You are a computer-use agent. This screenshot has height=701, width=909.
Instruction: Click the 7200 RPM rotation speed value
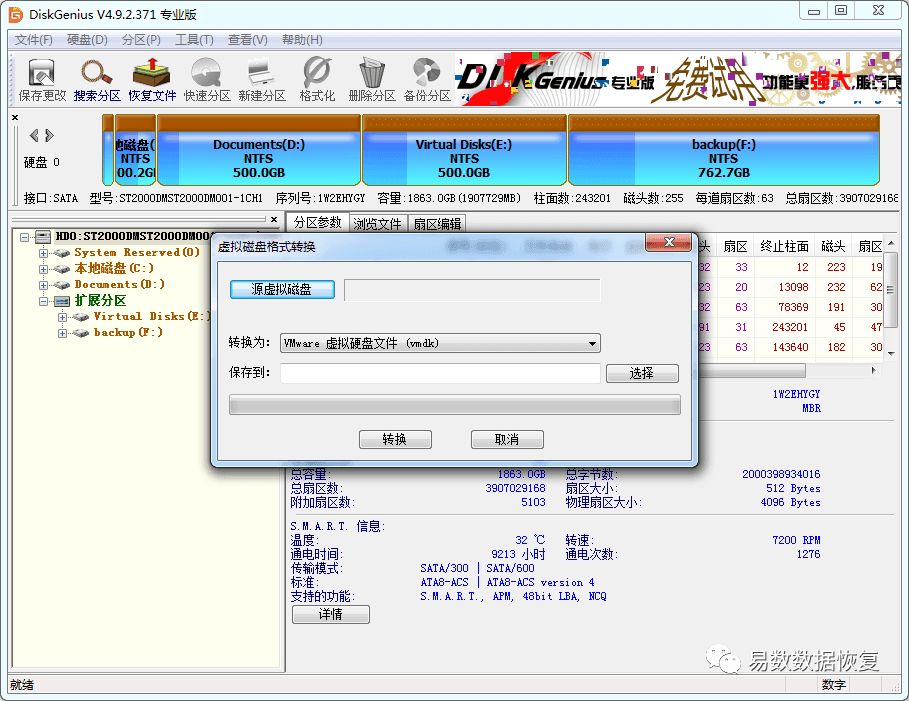pos(796,540)
